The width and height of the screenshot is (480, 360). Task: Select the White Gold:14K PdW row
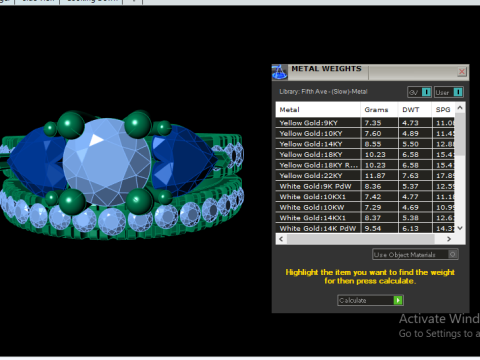[365, 228]
